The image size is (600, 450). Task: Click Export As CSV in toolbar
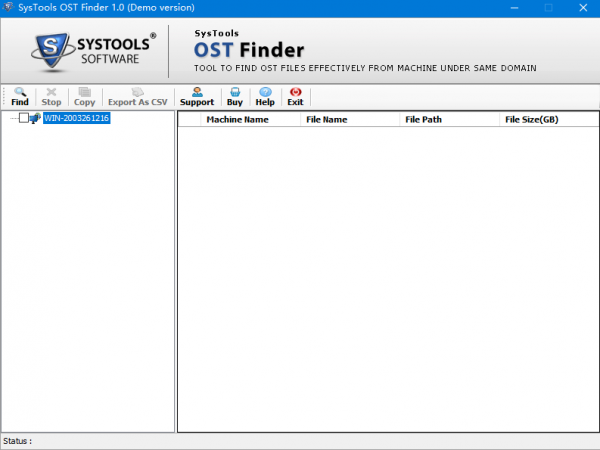pyautogui.click(x=138, y=97)
